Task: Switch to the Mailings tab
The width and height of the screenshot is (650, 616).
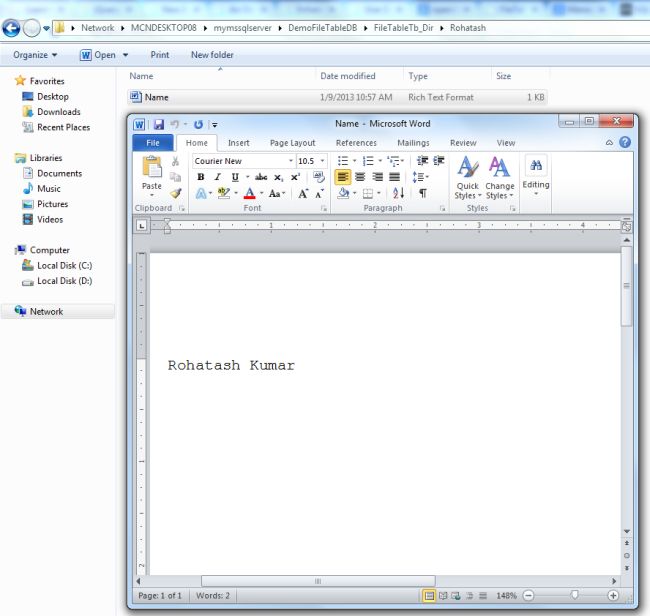Action: click(413, 143)
